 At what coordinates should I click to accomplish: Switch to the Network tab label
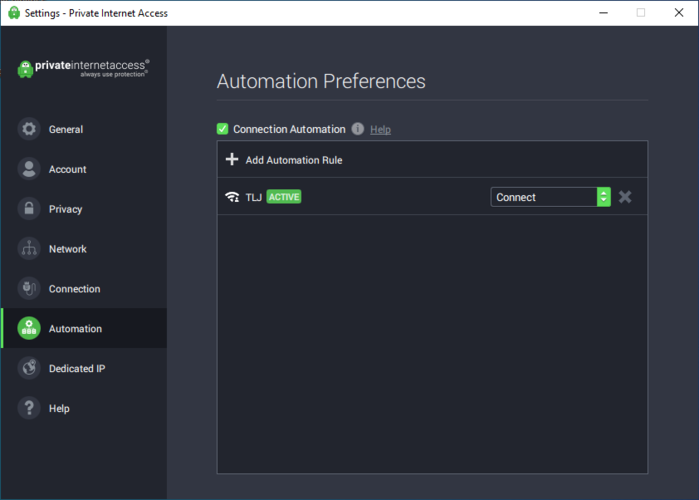coord(68,249)
